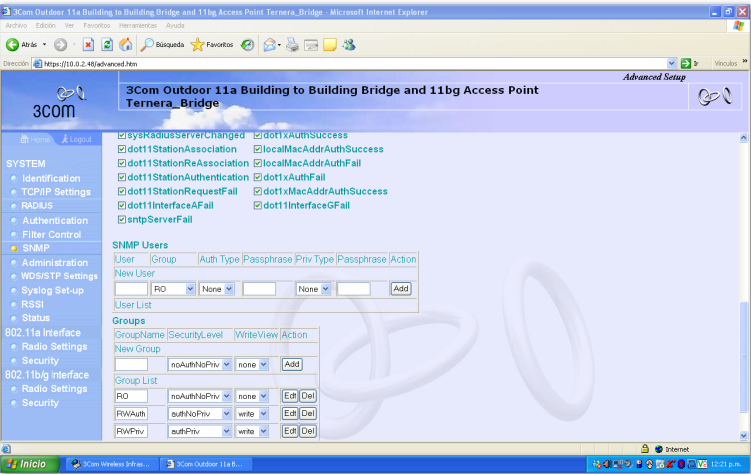Click the New Group name input field
The width and height of the screenshot is (751, 474).
[x=131, y=364]
